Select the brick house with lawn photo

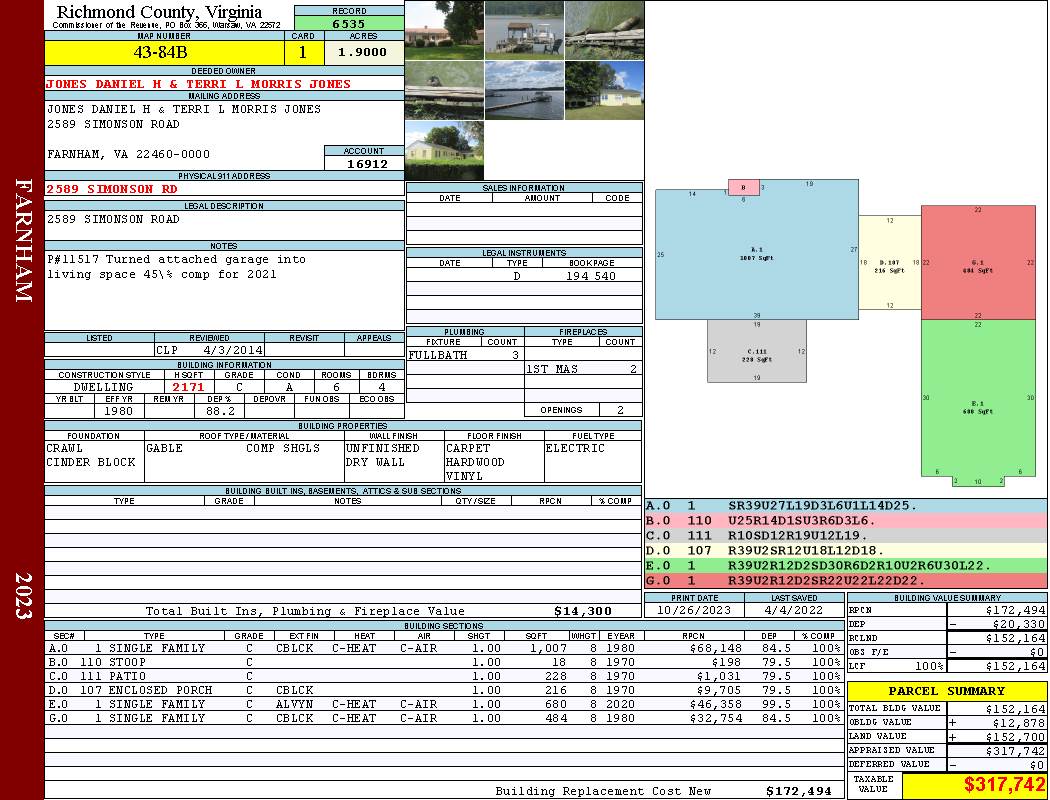(x=443, y=30)
